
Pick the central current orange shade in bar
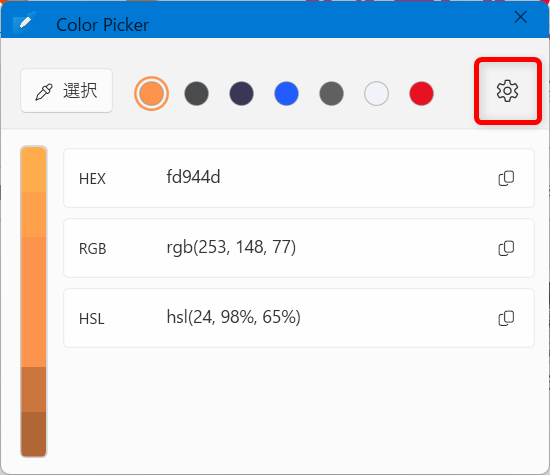pyautogui.click(x=34, y=302)
